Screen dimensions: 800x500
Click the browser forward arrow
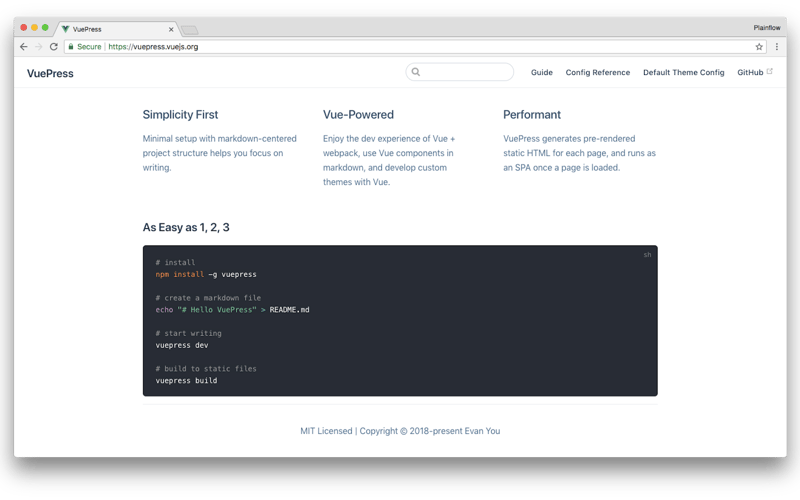38,46
